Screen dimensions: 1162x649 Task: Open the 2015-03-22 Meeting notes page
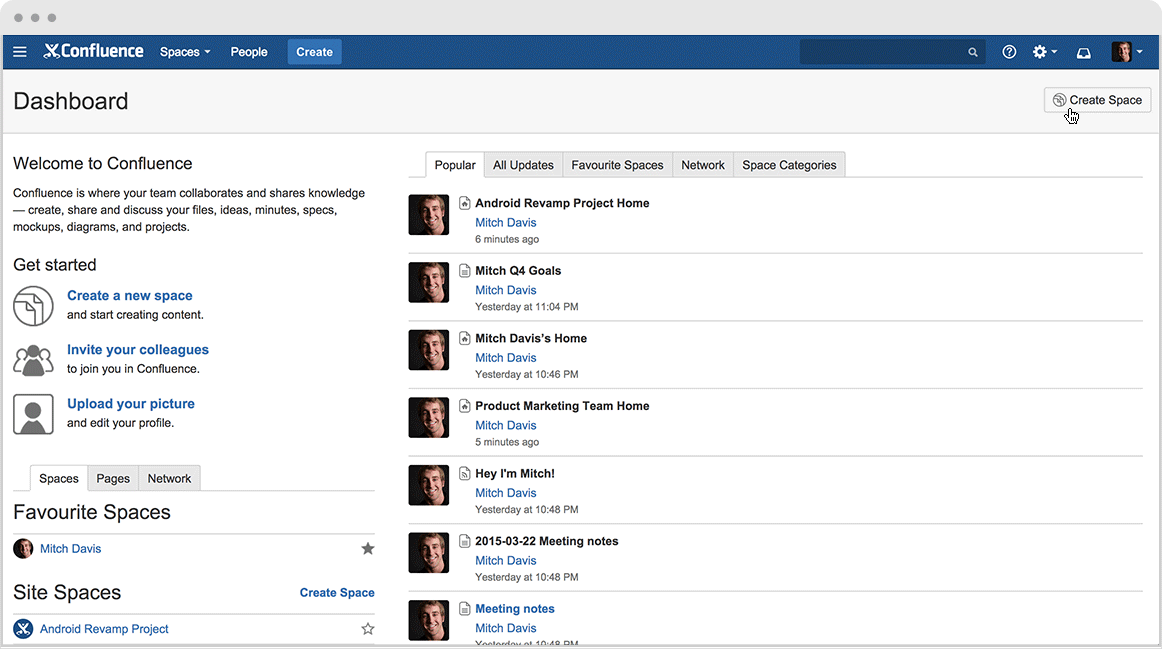pos(547,541)
